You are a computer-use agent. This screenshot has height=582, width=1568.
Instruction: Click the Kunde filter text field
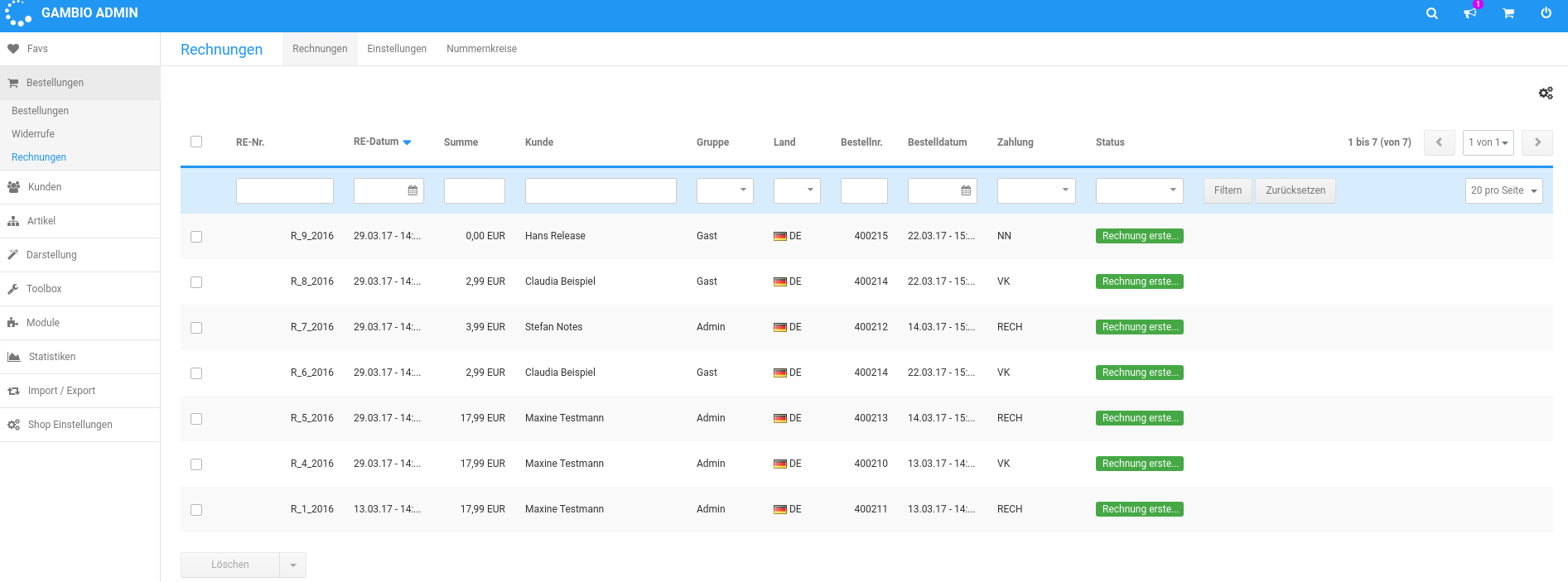tap(601, 190)
